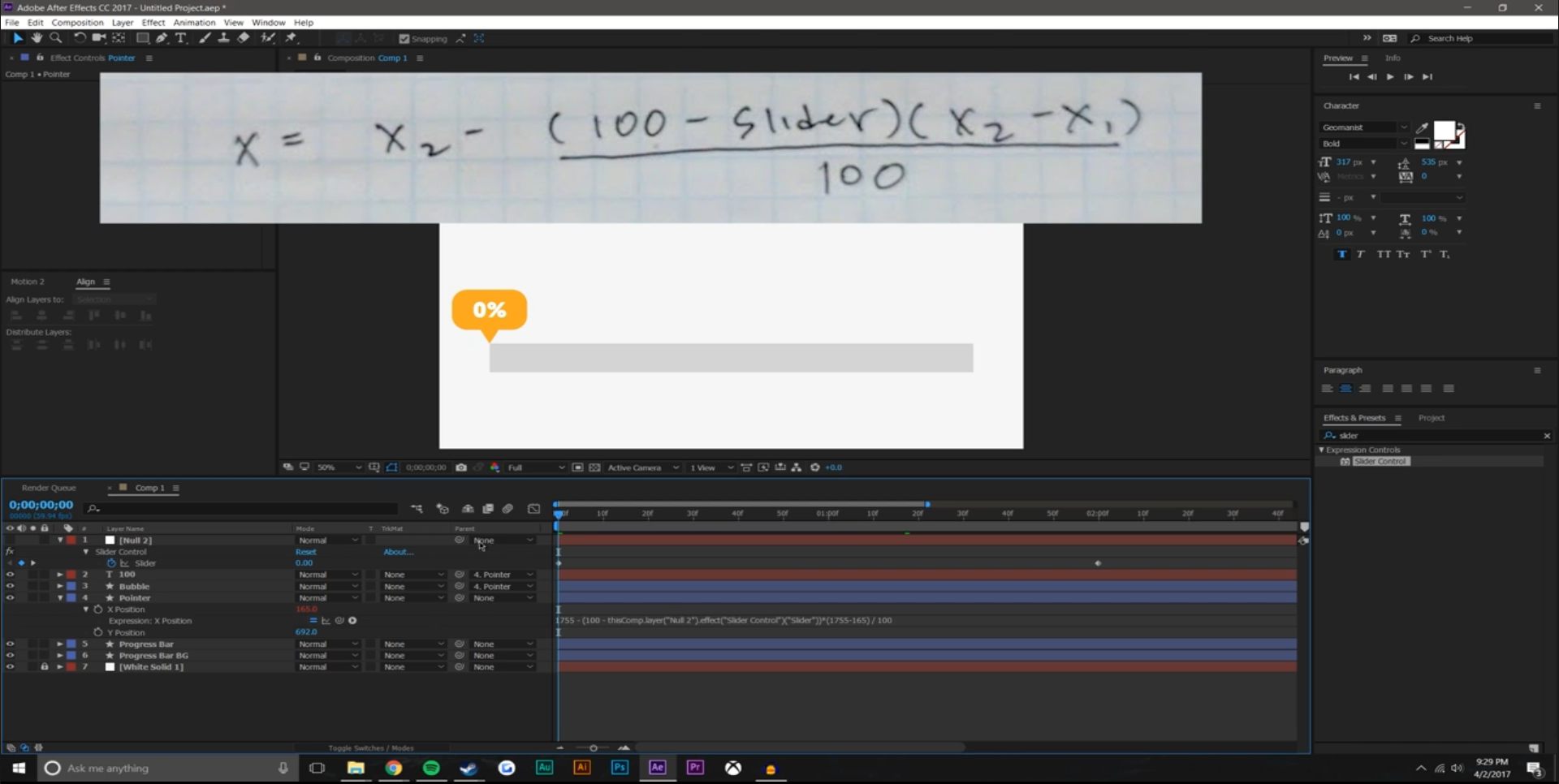Click the About... link for Slider Control
The width and height of the screenshot is (1559, 784).
coord(399,552)
